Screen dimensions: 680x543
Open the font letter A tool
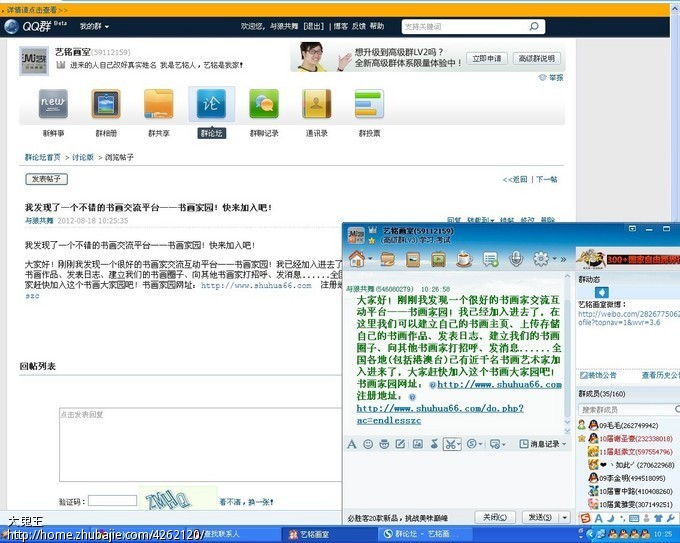[352, 444]
